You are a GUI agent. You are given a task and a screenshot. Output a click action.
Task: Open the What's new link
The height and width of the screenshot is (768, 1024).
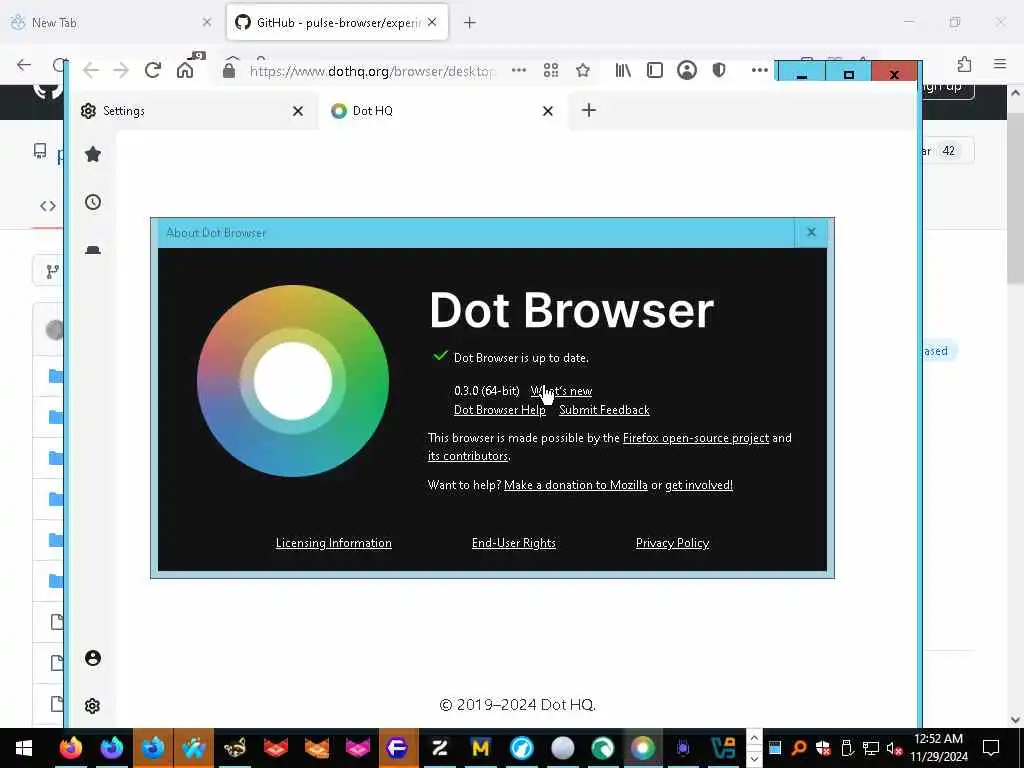coord(561,391)
